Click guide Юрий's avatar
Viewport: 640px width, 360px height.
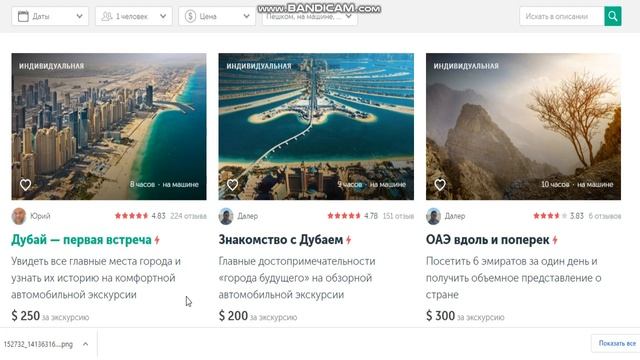19,216
